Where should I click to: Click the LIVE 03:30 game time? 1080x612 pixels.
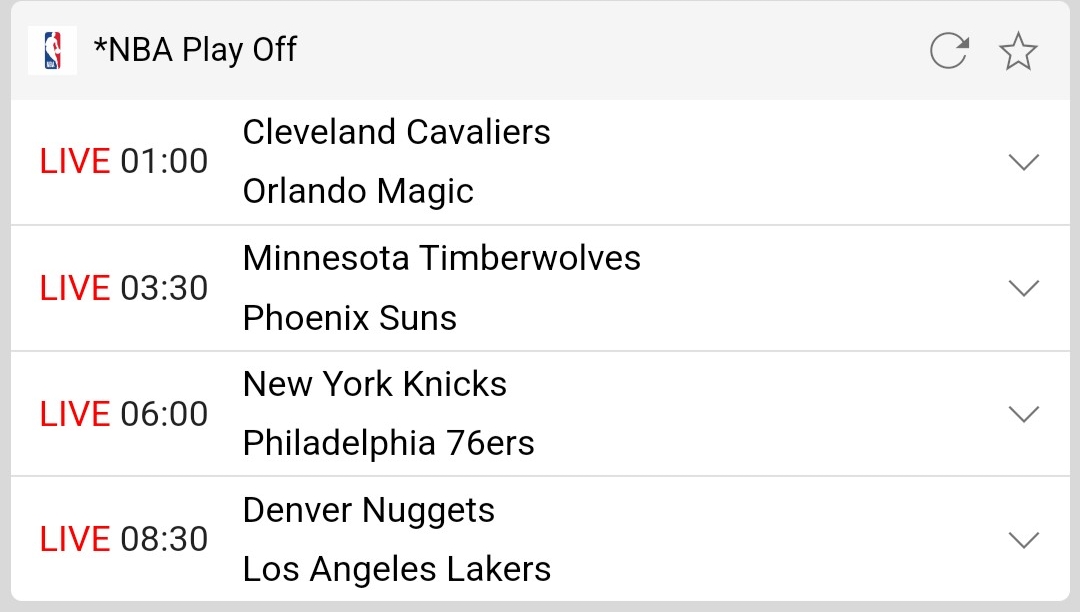point(124,288)
